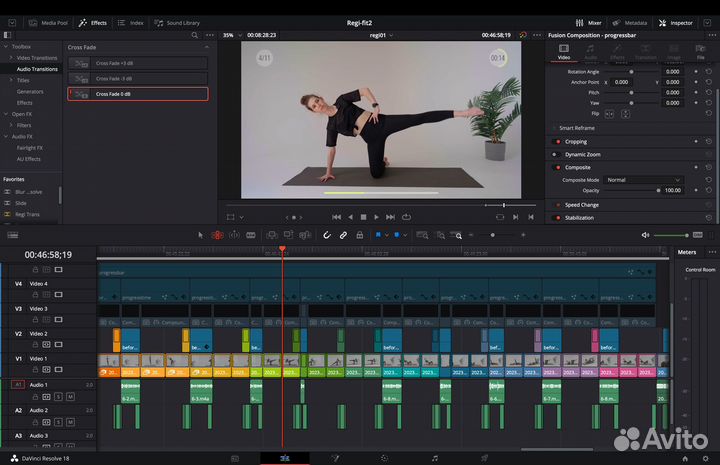
Task: Reset the Opacity parameter in Inspector
Action: click(709, 190)
